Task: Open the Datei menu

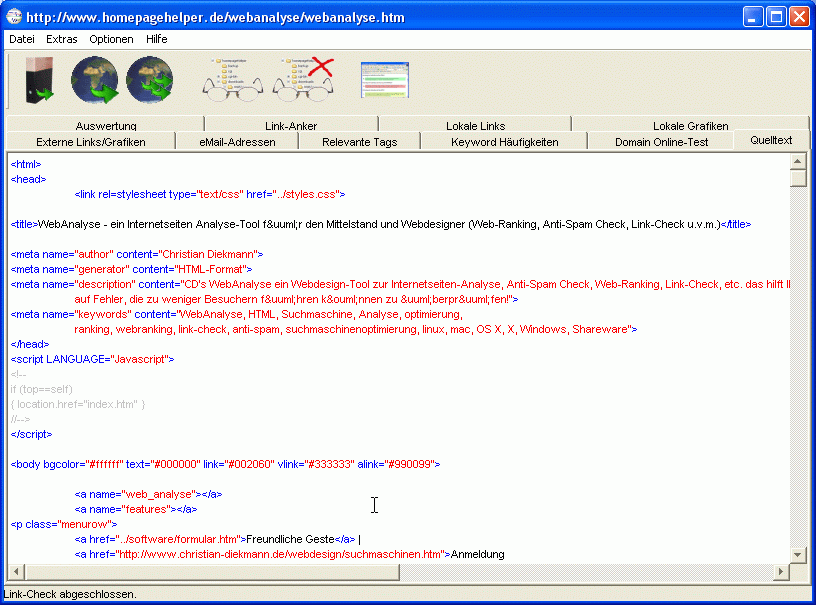Action: (x=22, y=39)
